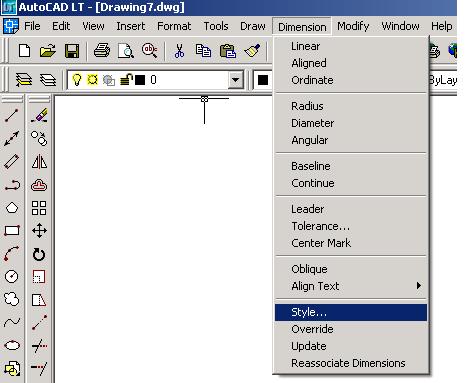This screenshot has height=383, width=469.
Task: Select the Polygon tool
Action: point(12,208)
